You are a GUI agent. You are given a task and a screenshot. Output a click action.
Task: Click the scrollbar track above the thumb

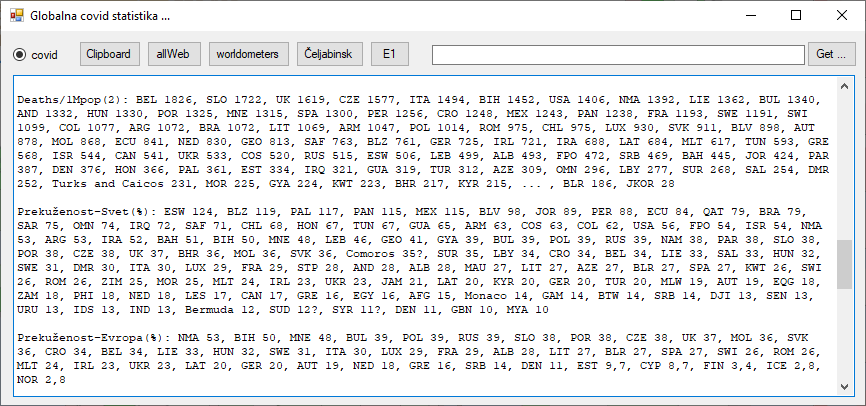tap(845, 160)
